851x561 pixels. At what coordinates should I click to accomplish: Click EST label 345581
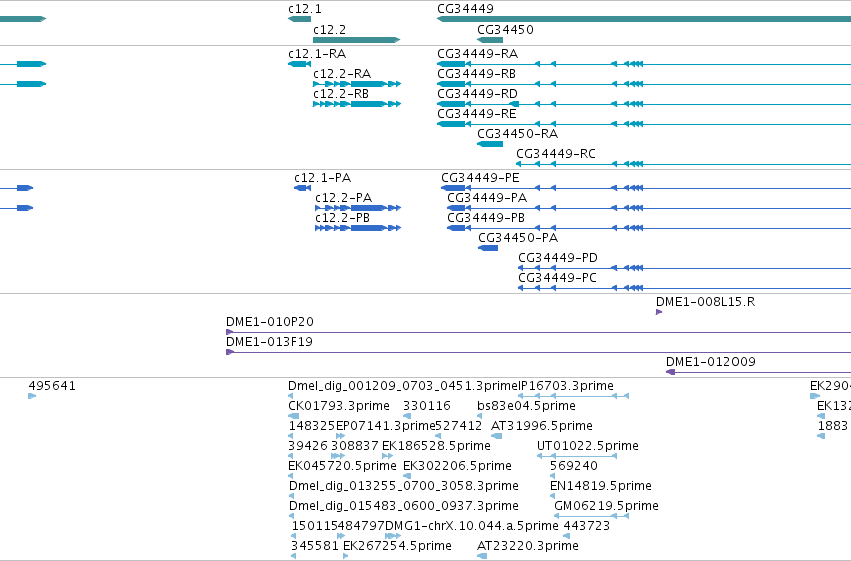(x=315, y=547)
